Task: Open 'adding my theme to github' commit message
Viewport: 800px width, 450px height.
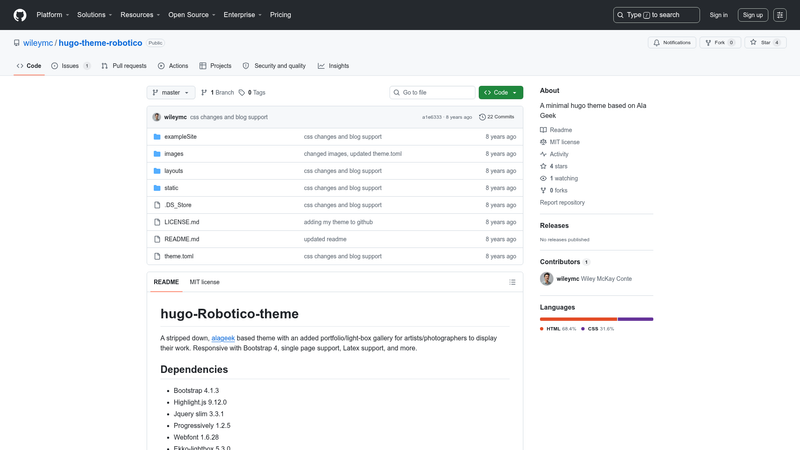Action: [338, 222]
